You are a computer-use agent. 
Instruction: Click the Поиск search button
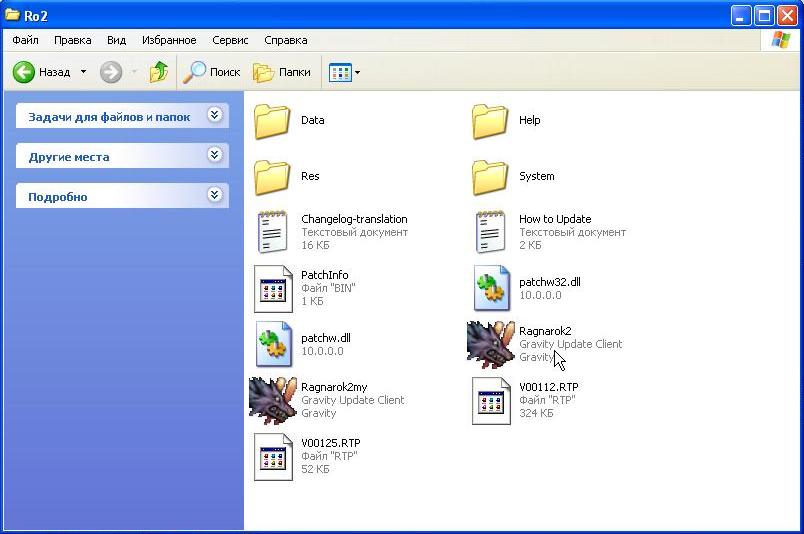(x=212, y=72)
